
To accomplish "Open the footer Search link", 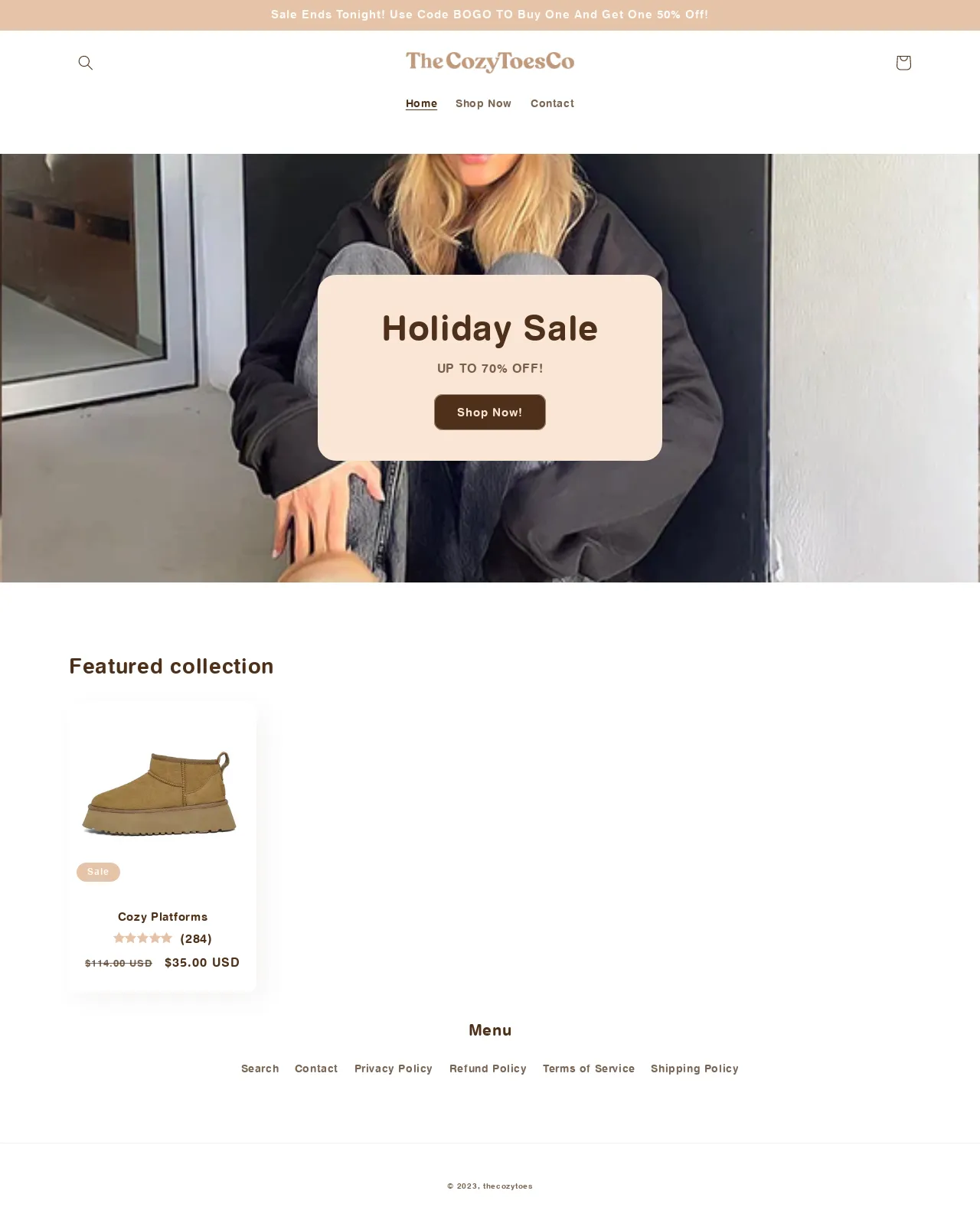I will [x=260, y=1069].
